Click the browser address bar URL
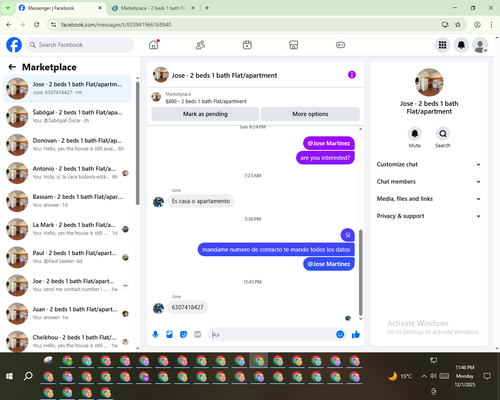The width and height of the screenshot is (500, 400). point(116,25)
